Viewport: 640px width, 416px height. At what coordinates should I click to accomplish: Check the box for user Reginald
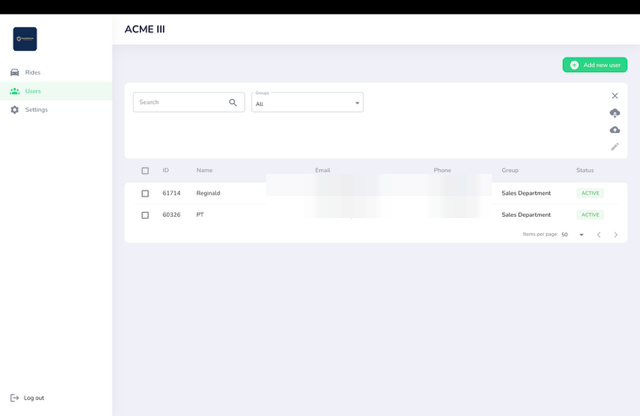145,194
